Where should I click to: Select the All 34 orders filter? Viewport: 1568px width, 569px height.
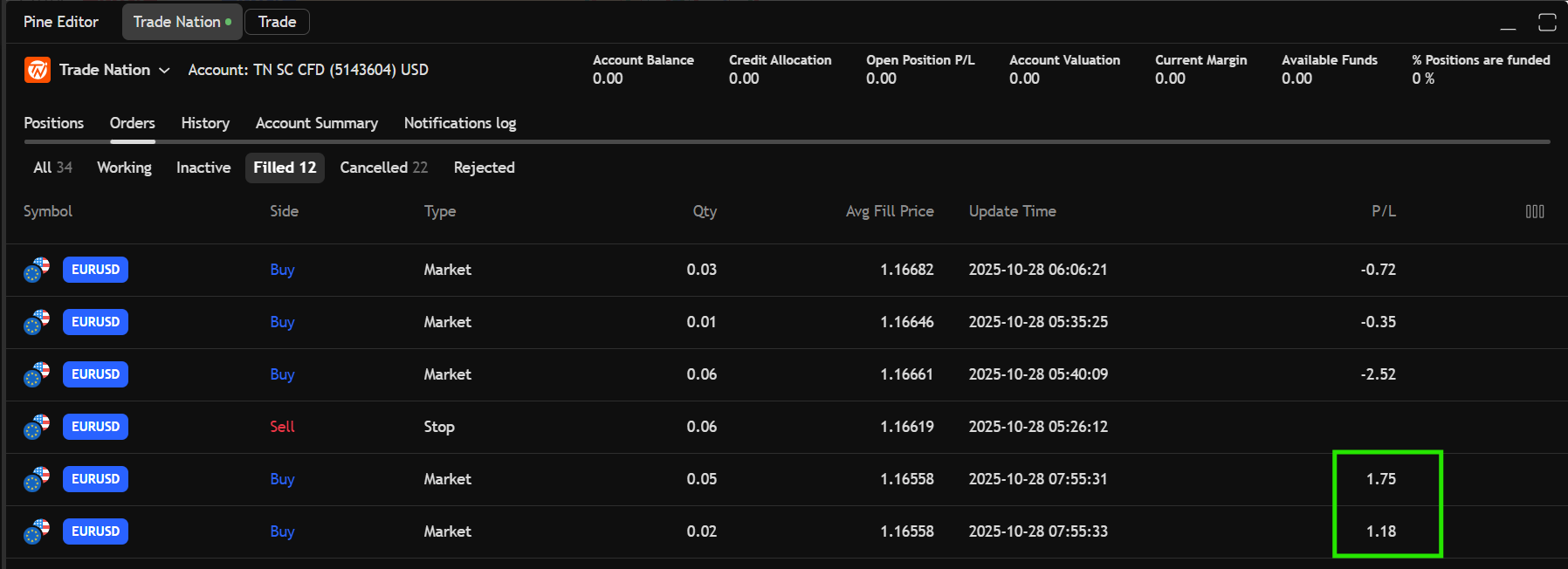[52, 168]
